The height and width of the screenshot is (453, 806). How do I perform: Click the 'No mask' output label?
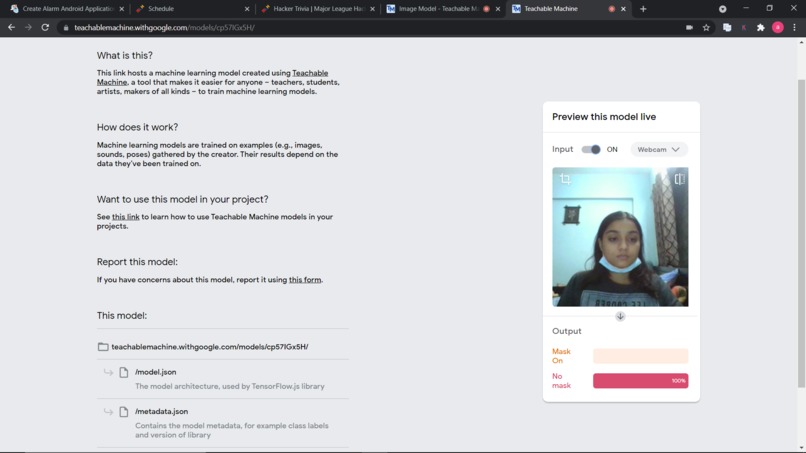point(561,380)
